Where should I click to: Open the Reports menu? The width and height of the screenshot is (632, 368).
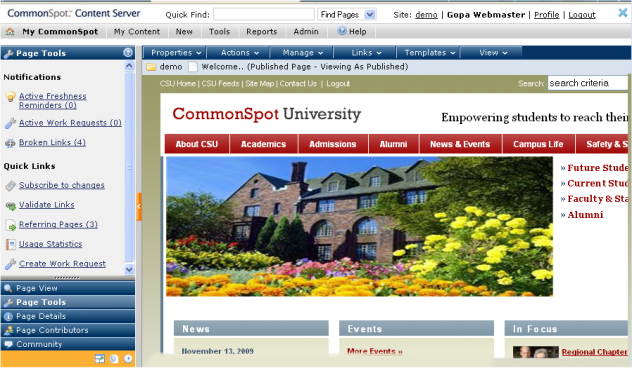point(262,31)
